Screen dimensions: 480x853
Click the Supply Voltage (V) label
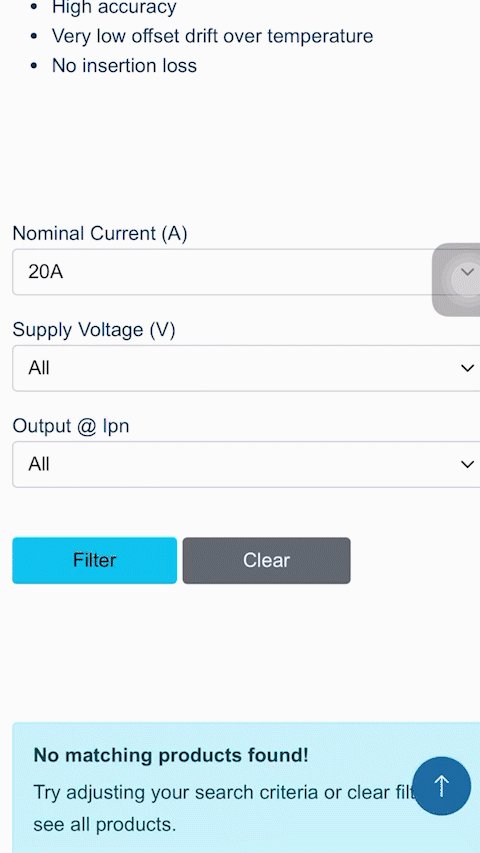pyautogui.click(x=94, y=330)
